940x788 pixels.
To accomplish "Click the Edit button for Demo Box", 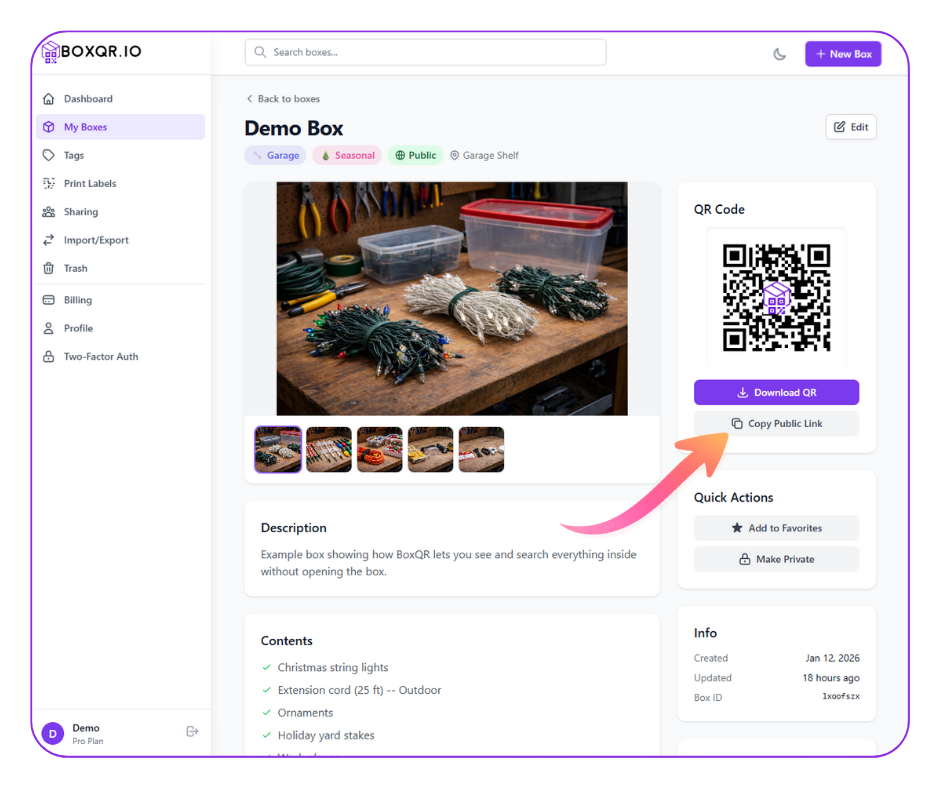I will pyautogui.click(x=850, y=127).
